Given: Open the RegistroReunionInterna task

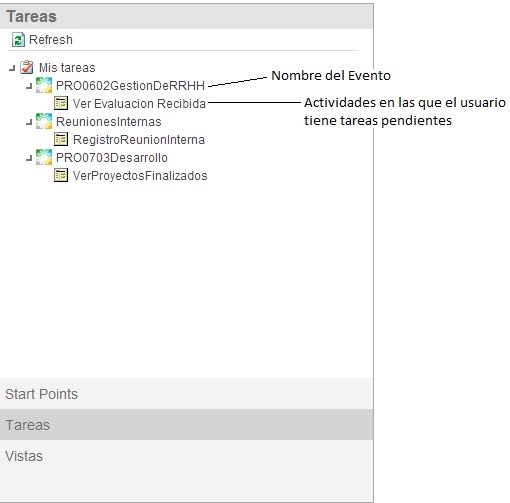Looking at the screenshot, I should click(x=139, y=140).
